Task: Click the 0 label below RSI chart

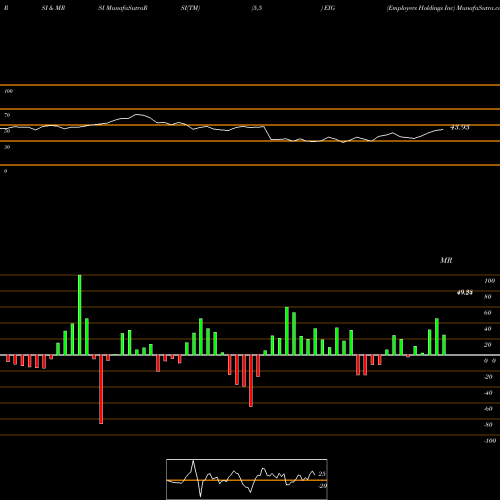Action: 5,171
